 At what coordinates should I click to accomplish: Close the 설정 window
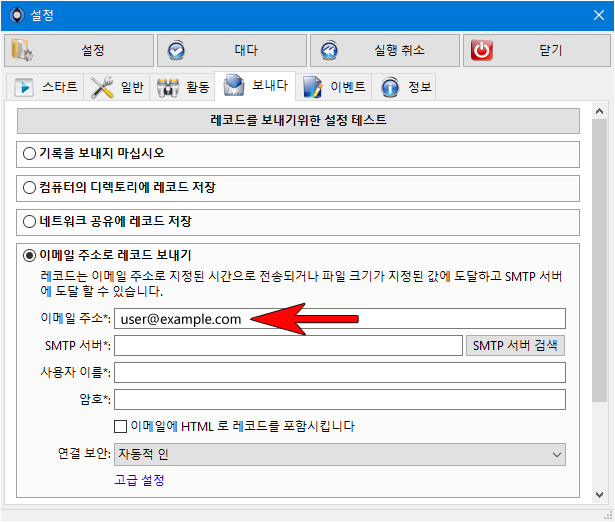(x=599, y=15)
